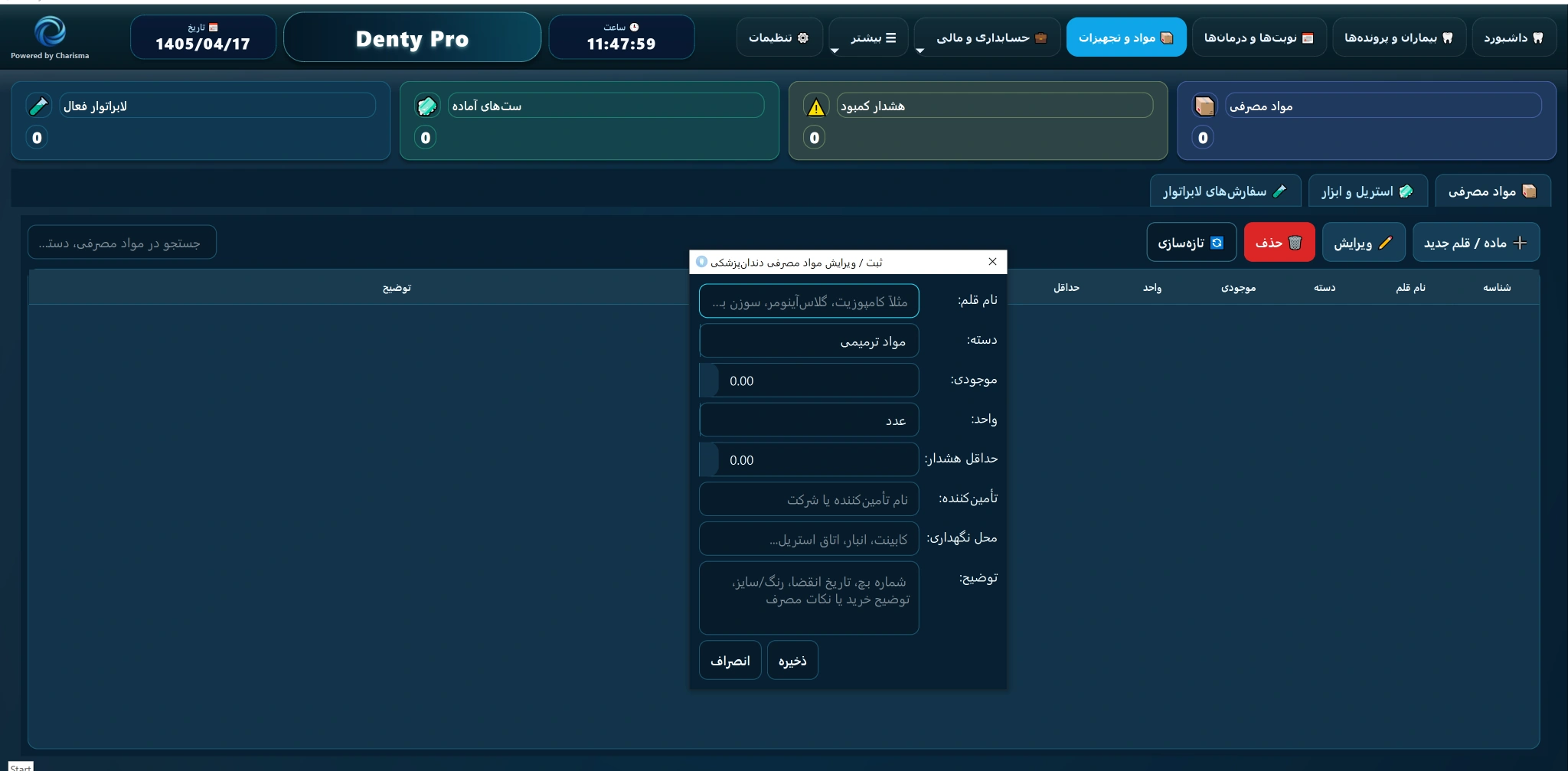Click the موجودی table column header
Screen dimensions: 1568x771
point(1238,288)
